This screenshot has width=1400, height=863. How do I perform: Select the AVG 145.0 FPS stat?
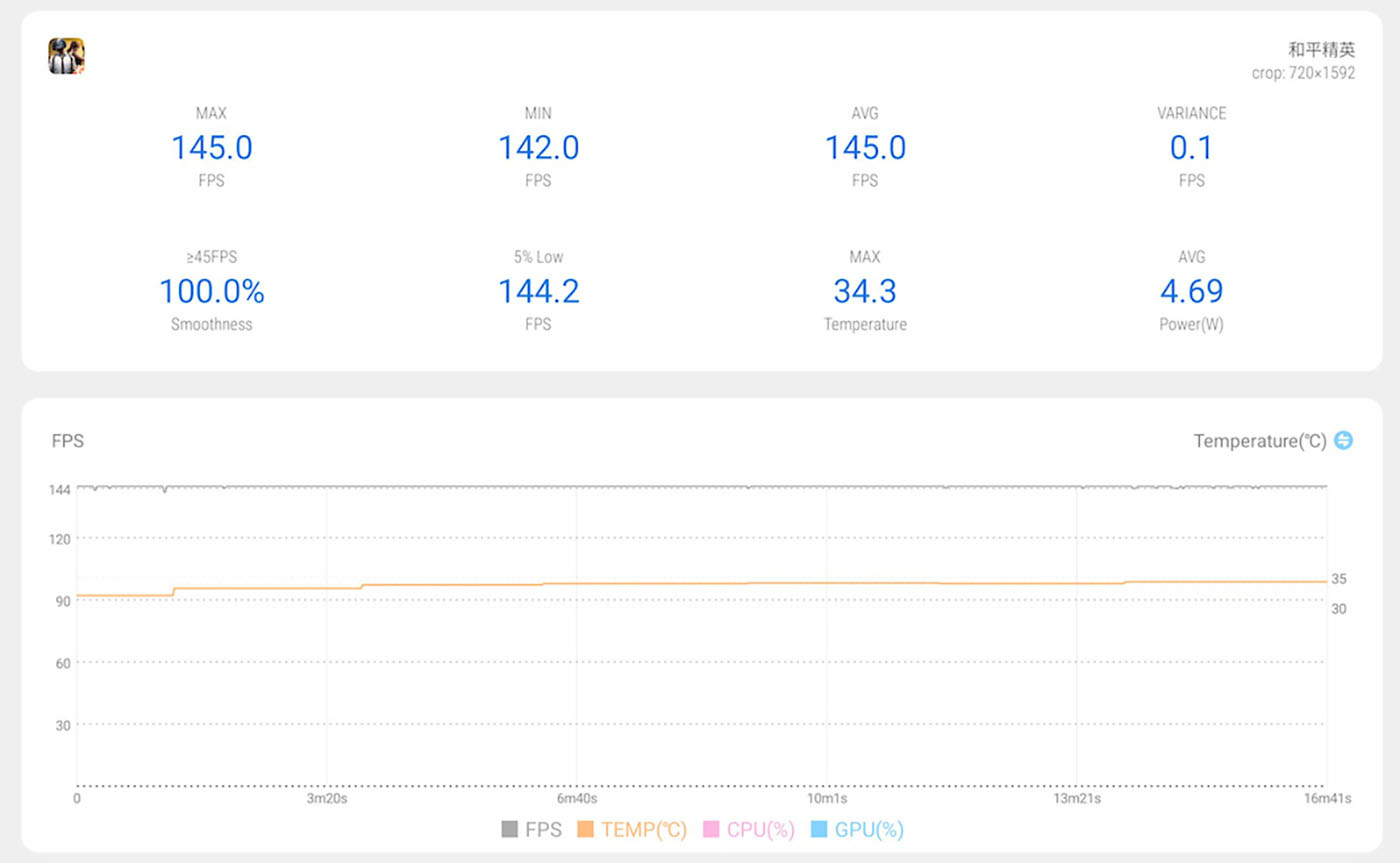tap(865, 147)
